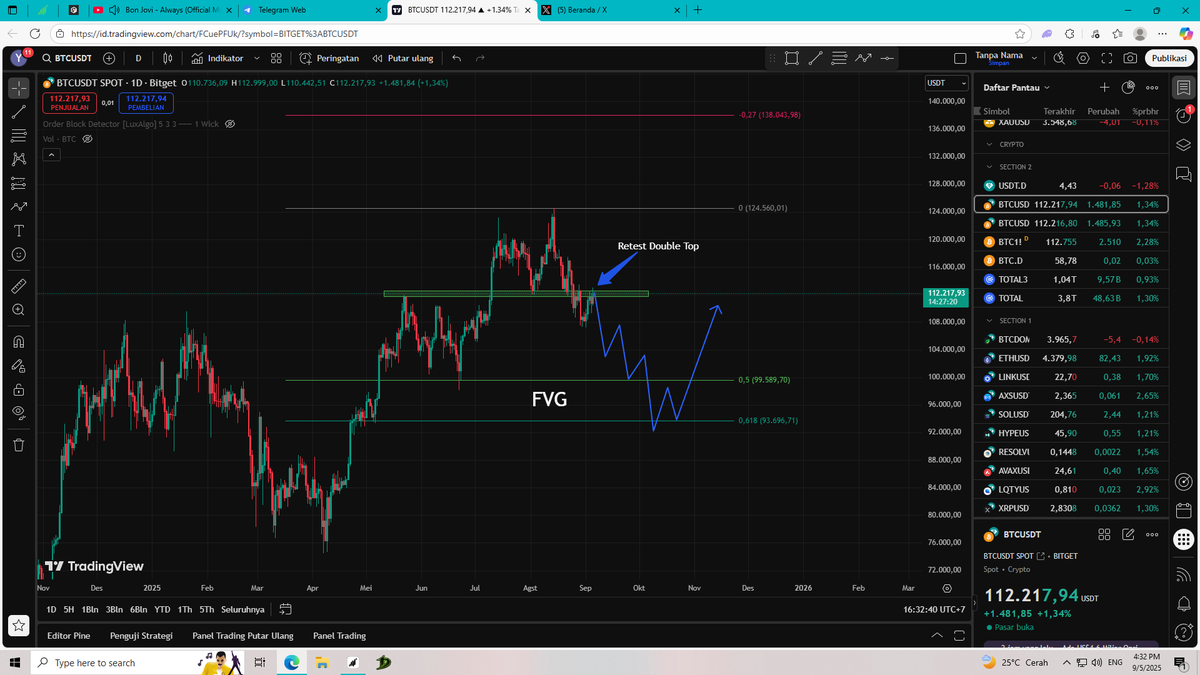Open the layout selection square icon
The width and height of the screenshot is (1200, 675).
click(960, 58)
